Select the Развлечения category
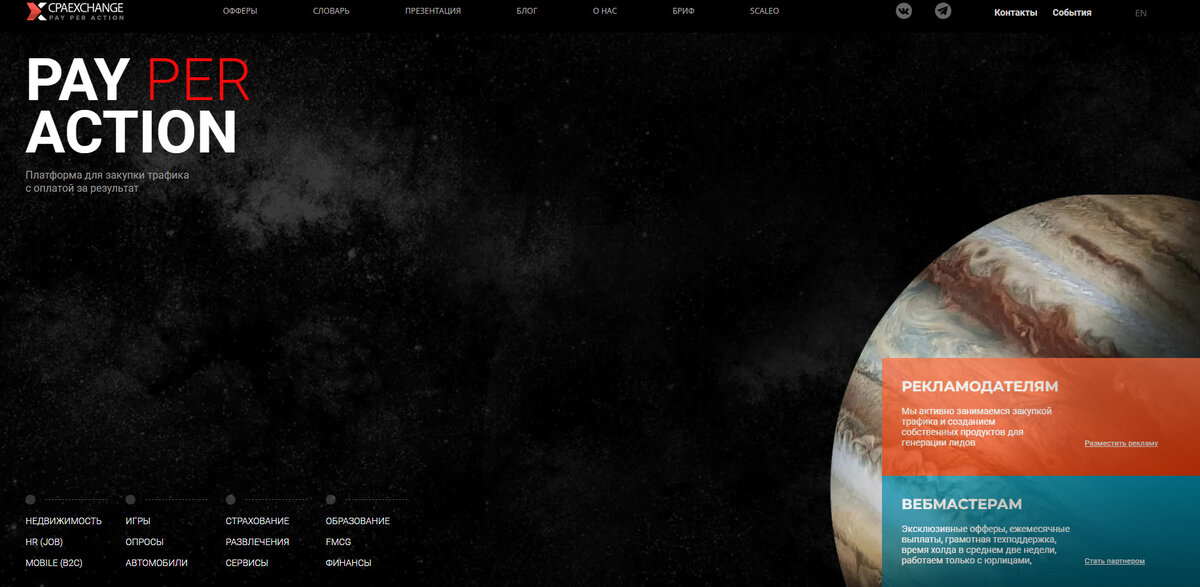The height and width of the screenshot is (587, 1200). coord(257,542)
